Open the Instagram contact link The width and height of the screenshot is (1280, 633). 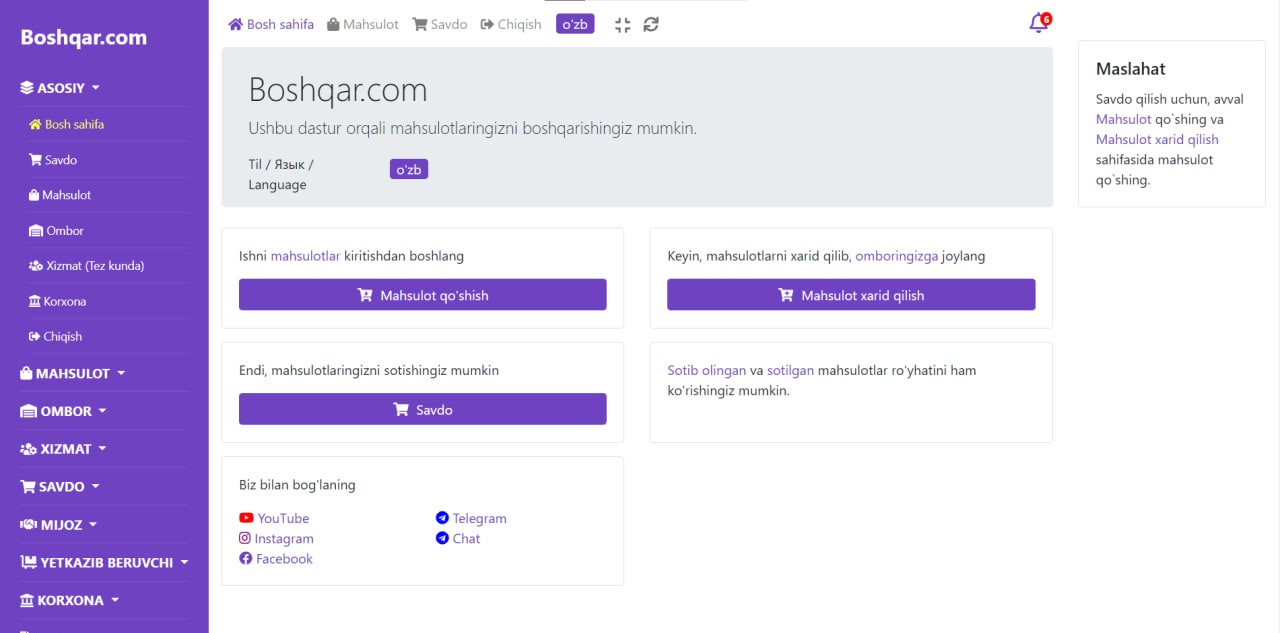(283, 538)
